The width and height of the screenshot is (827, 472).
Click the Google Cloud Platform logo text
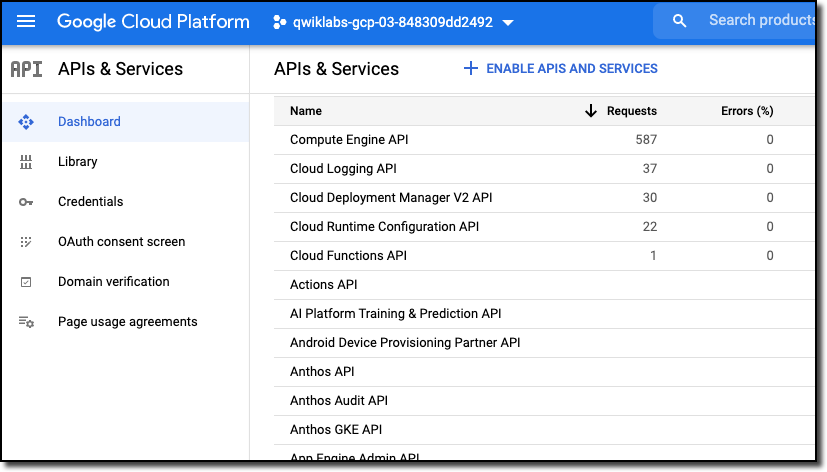pos(153,22)
